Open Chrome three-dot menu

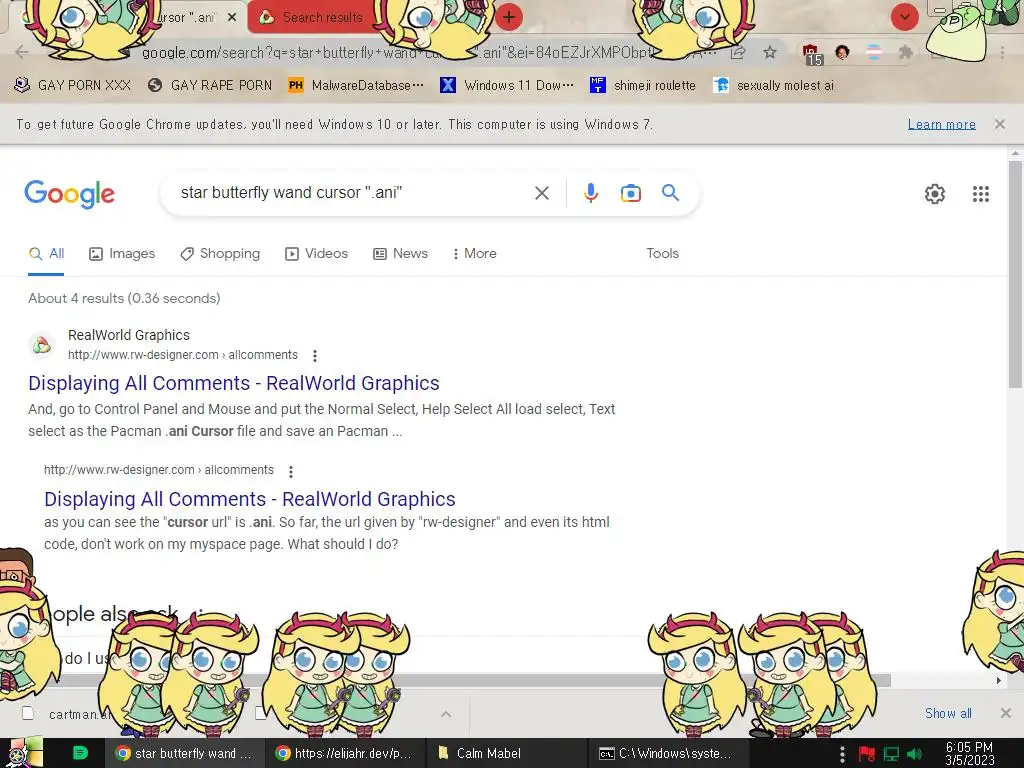[x=1002, y=52]
